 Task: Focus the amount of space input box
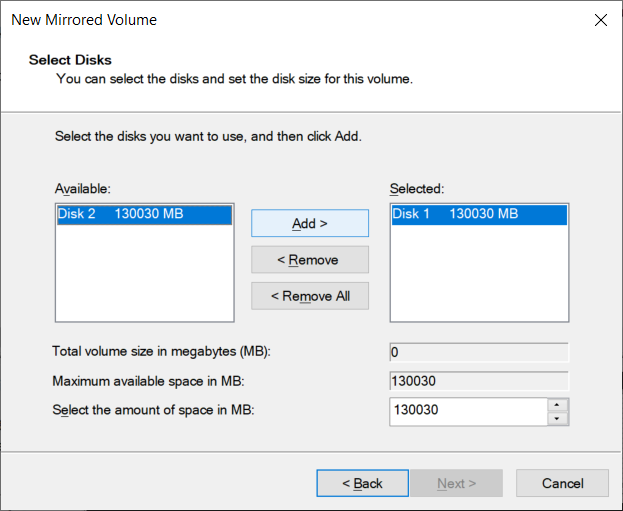(469, 412)
